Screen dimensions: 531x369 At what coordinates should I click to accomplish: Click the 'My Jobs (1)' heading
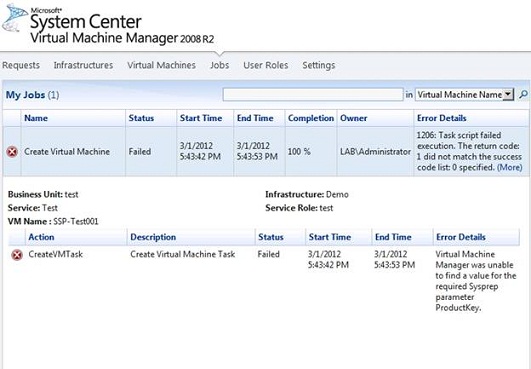pos(33,95)
